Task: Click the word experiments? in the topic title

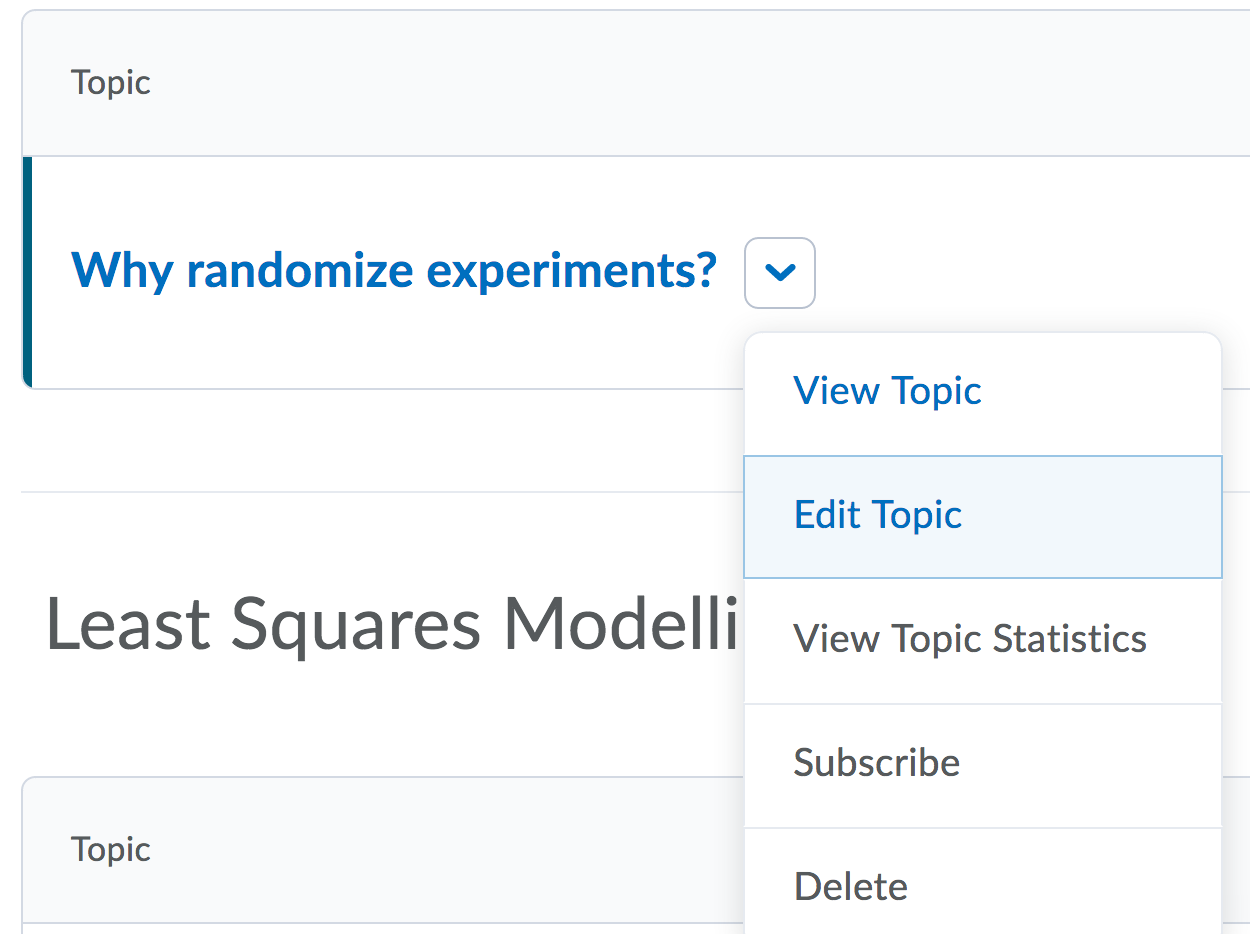Action: (x=571, y=270)
